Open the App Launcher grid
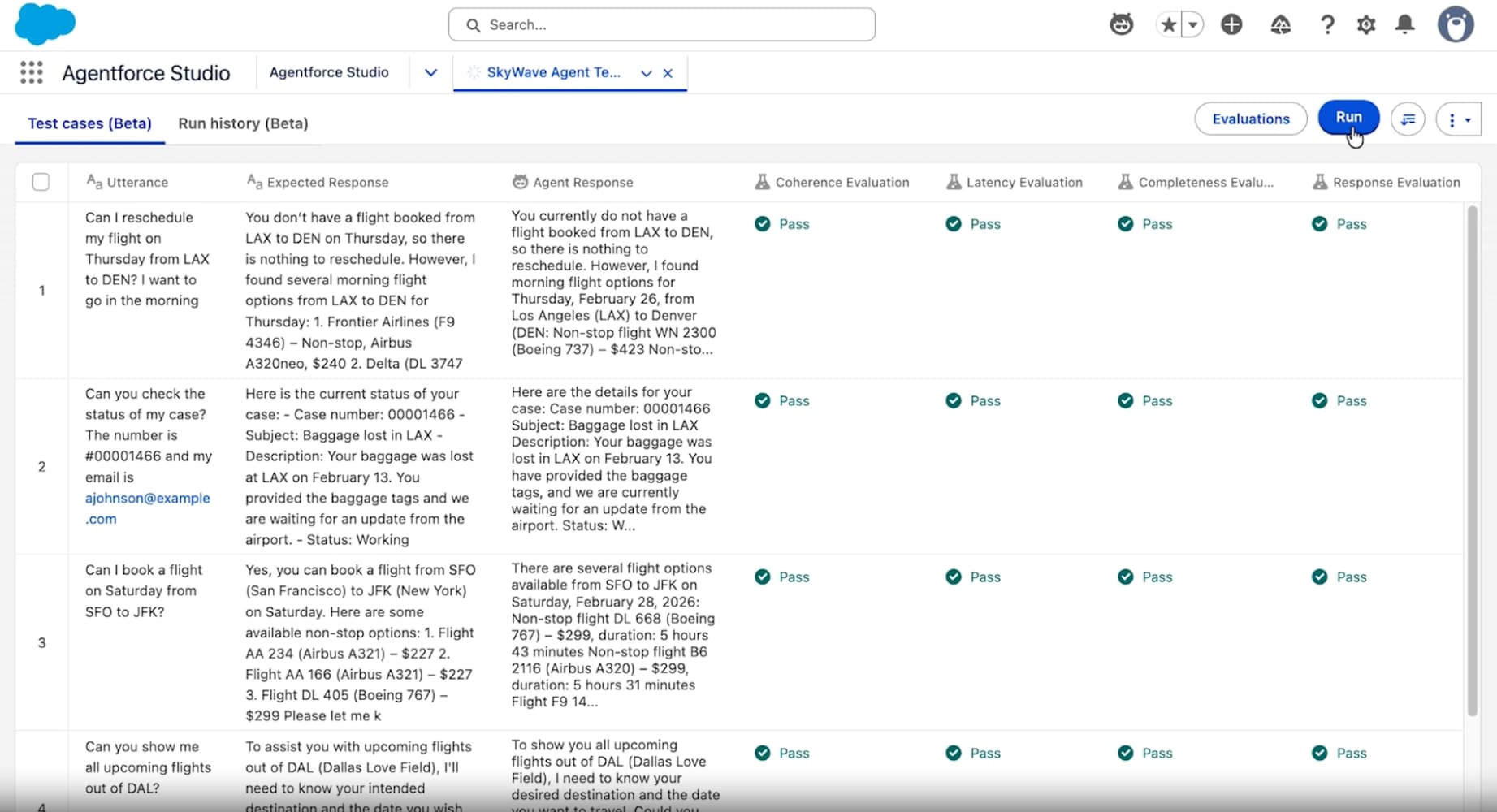Viewport: 1497px width, 812px height. tap(31, 73)
